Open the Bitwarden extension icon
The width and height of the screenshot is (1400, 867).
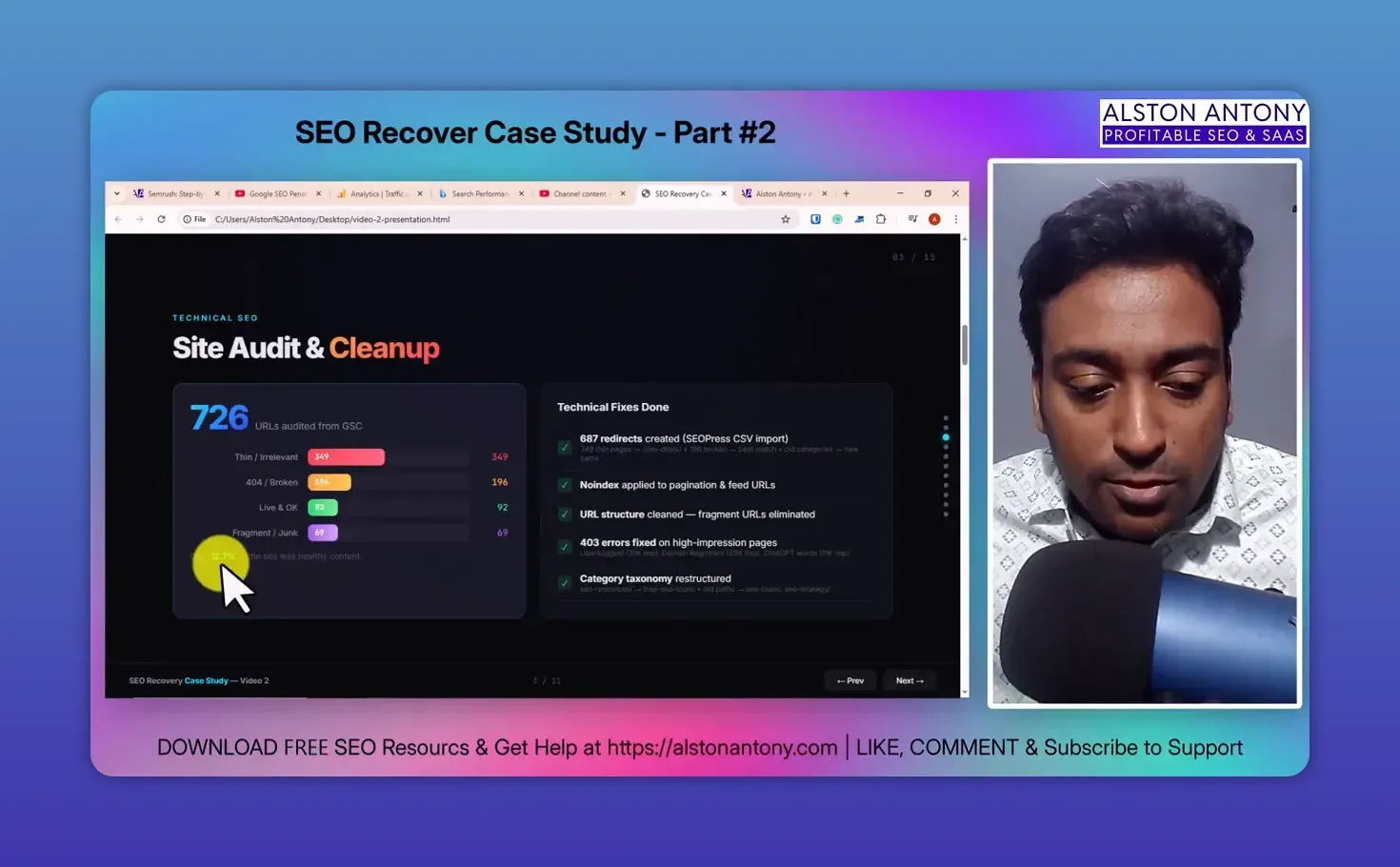[815, 219]
